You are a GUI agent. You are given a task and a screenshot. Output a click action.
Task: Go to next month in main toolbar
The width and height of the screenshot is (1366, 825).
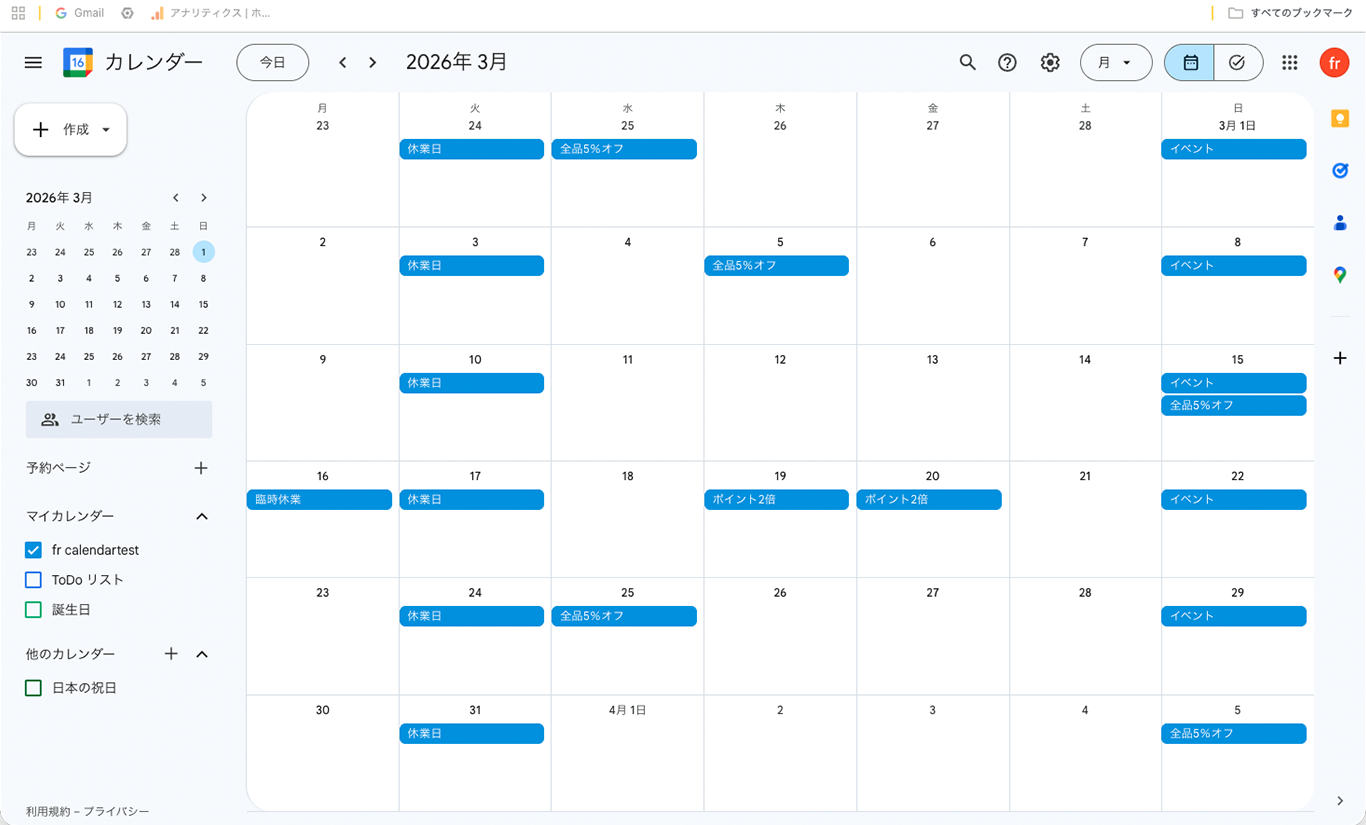(372, 63)
